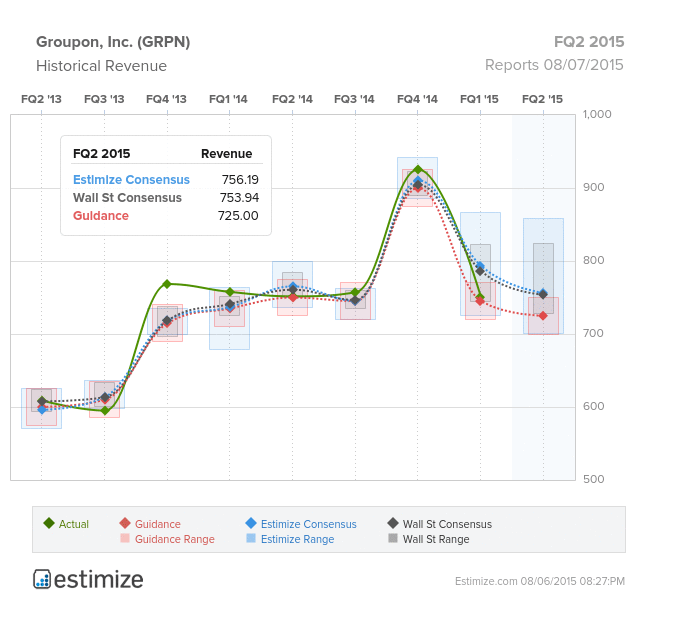The height and width of the screenshot is (620, 675).
Task: Click the FQ1 '14 Estimize range box
Action: click(229, 318)
